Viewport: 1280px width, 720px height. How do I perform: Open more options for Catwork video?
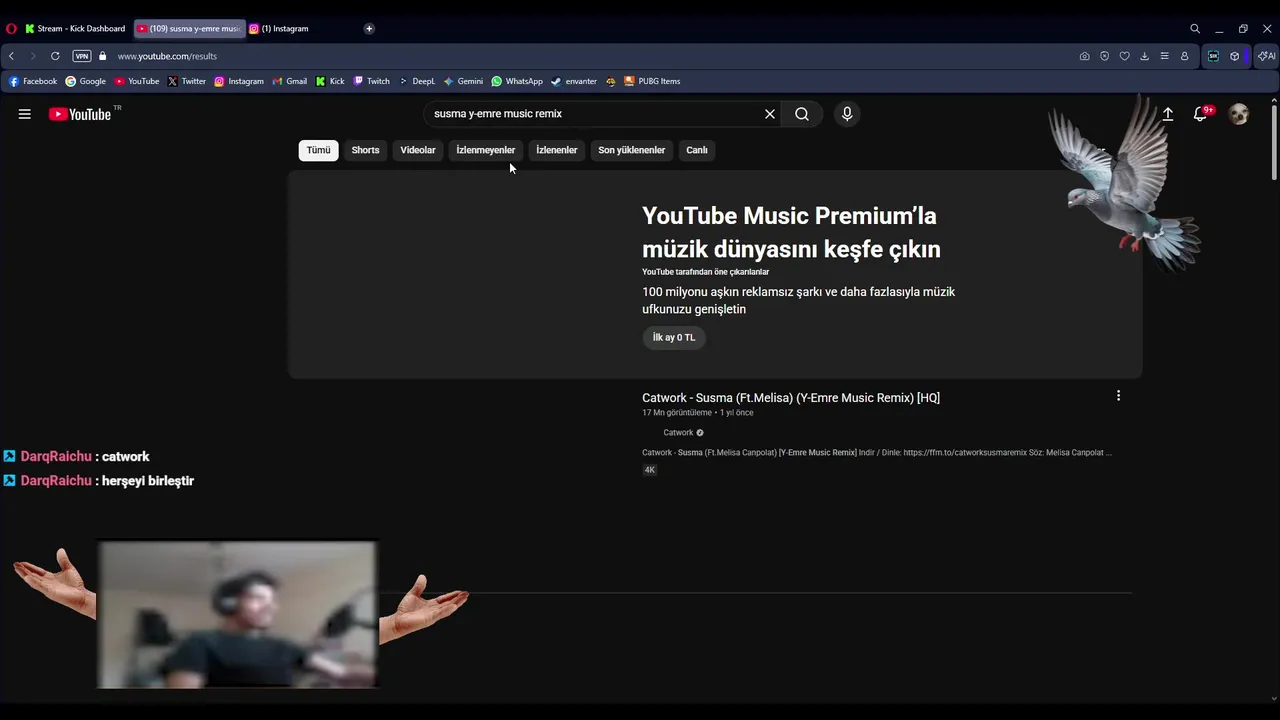pyautogui.click(x=1118, y=396)
